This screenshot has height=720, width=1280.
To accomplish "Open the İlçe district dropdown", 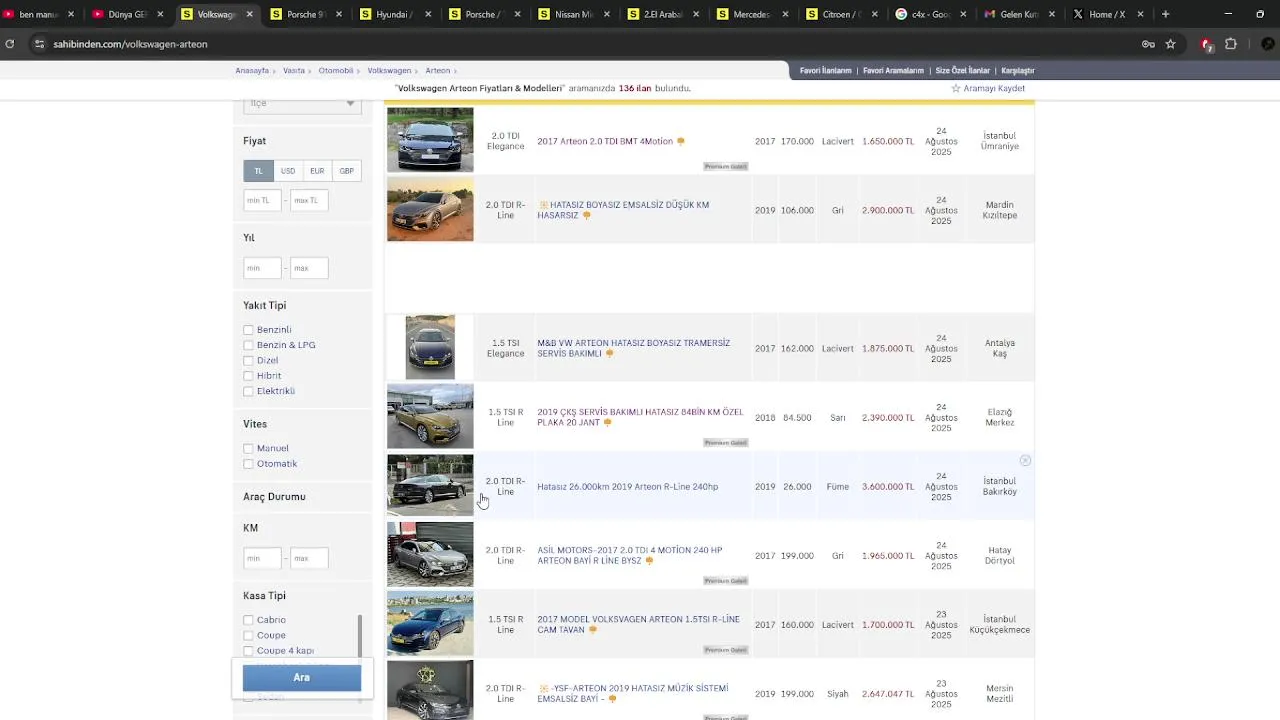I will tap(302, 104).
